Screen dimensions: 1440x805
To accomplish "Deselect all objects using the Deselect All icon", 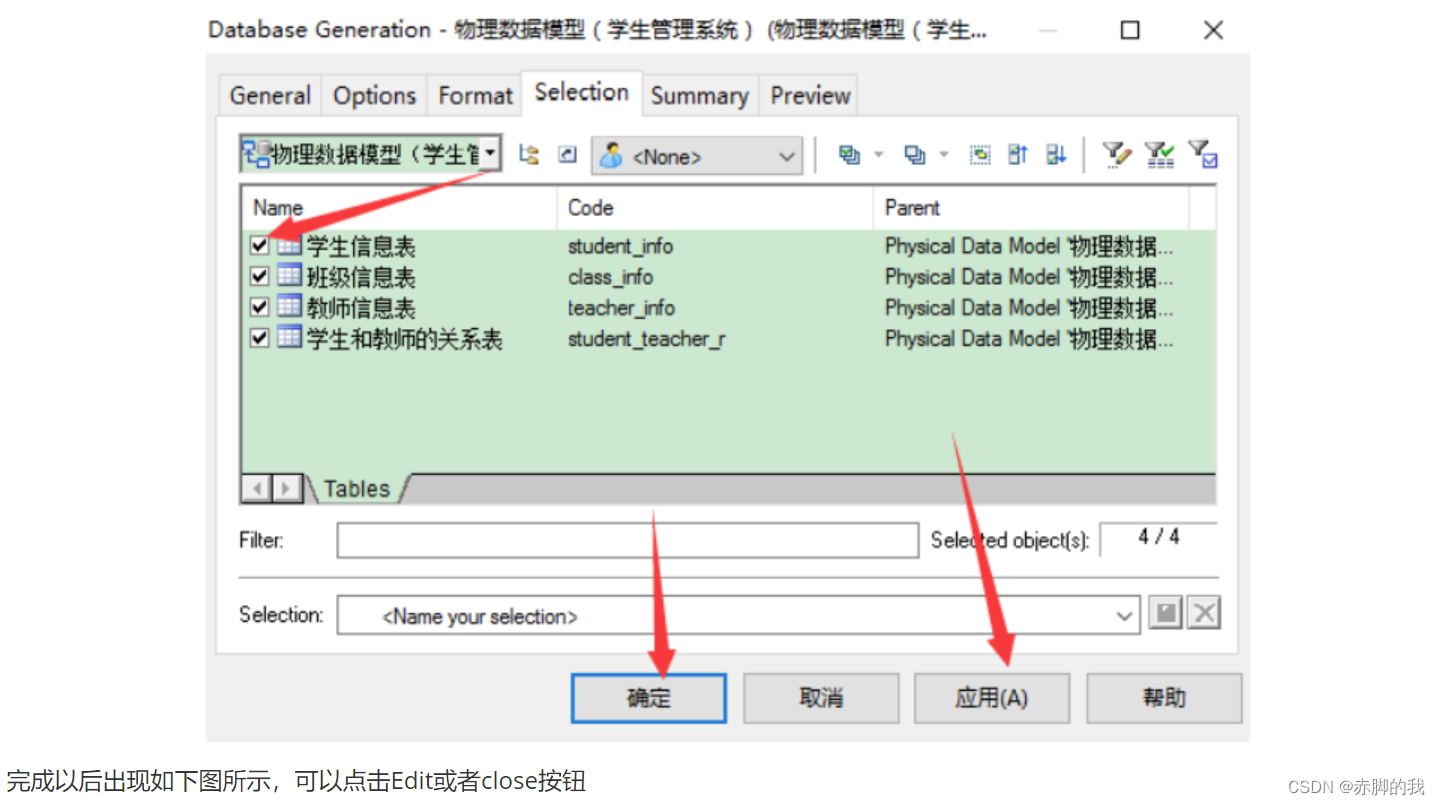I will click(x=913, y=155).
